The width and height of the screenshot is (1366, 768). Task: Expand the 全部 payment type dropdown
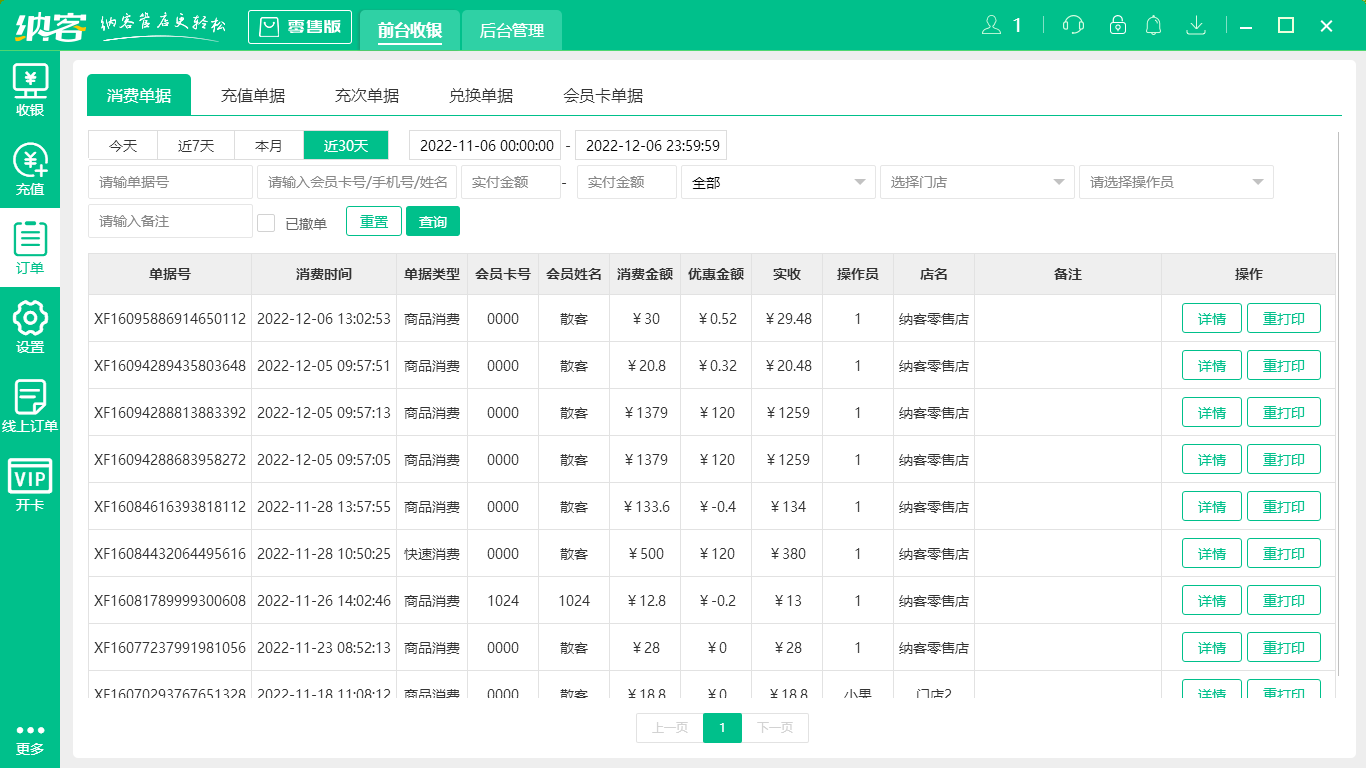tap(778, 182)
